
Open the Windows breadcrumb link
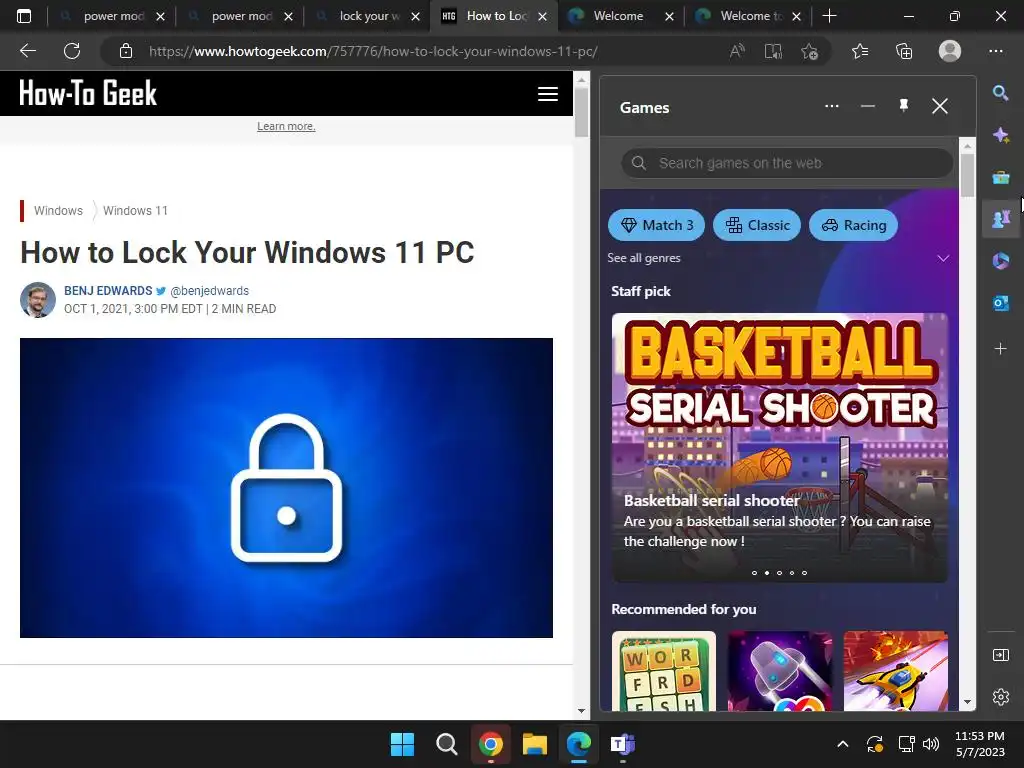58,210
